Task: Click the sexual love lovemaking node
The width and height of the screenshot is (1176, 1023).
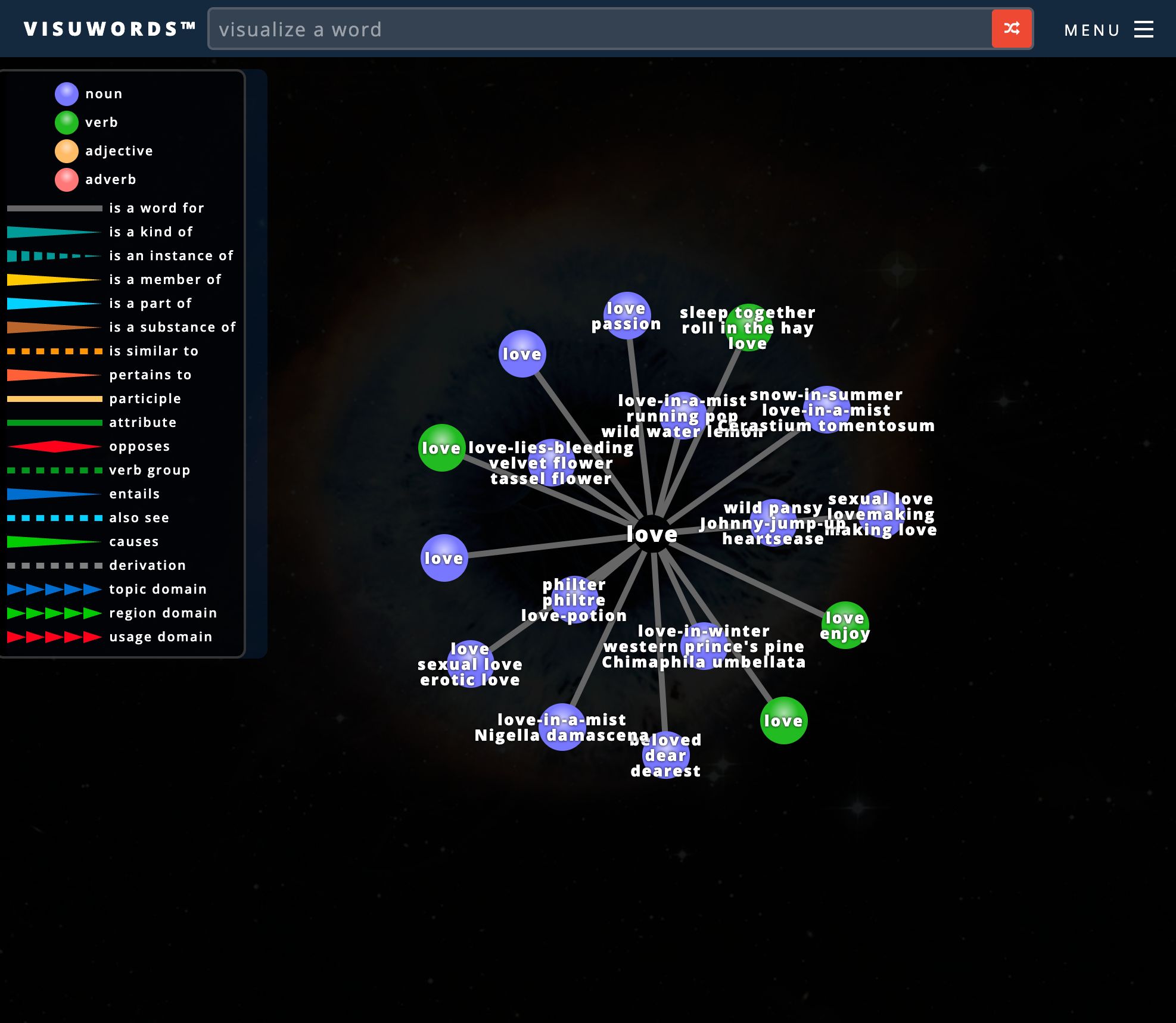Action: pos(881,514)
